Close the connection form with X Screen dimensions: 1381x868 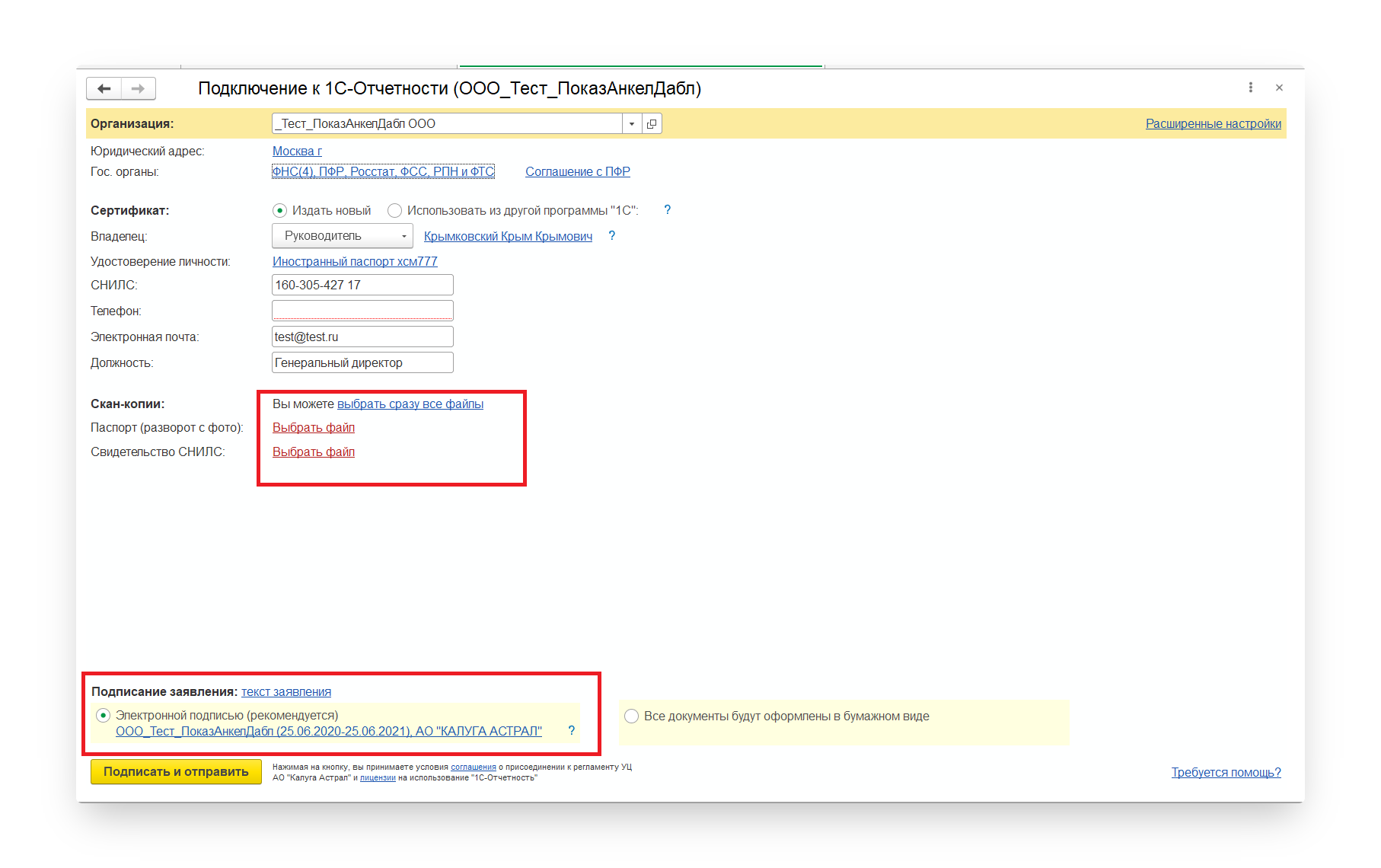(1279, 88)
